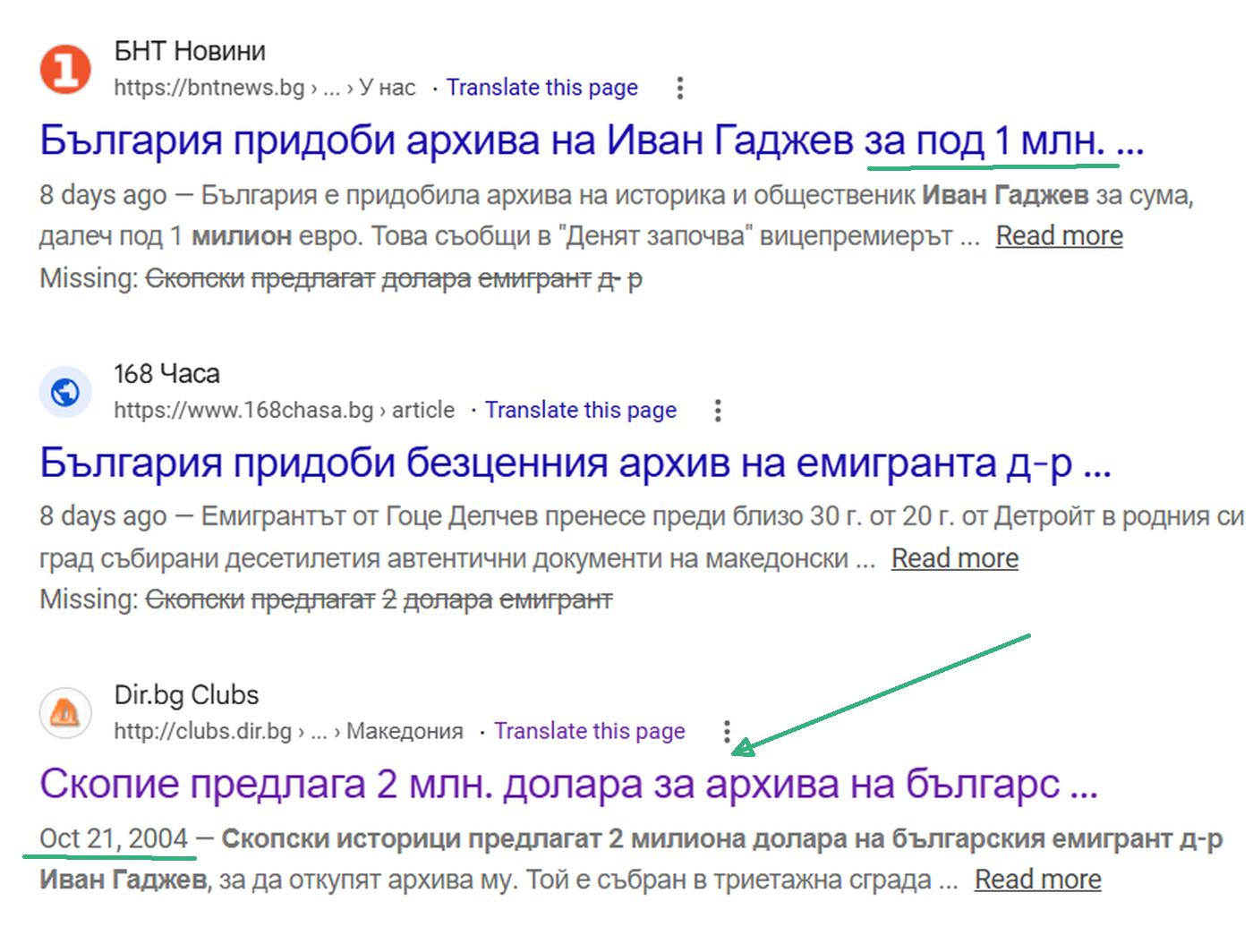The image size is (1253, 952).
Task: Click the site name 'Dir.bg Clubs'
Action: 186,695
